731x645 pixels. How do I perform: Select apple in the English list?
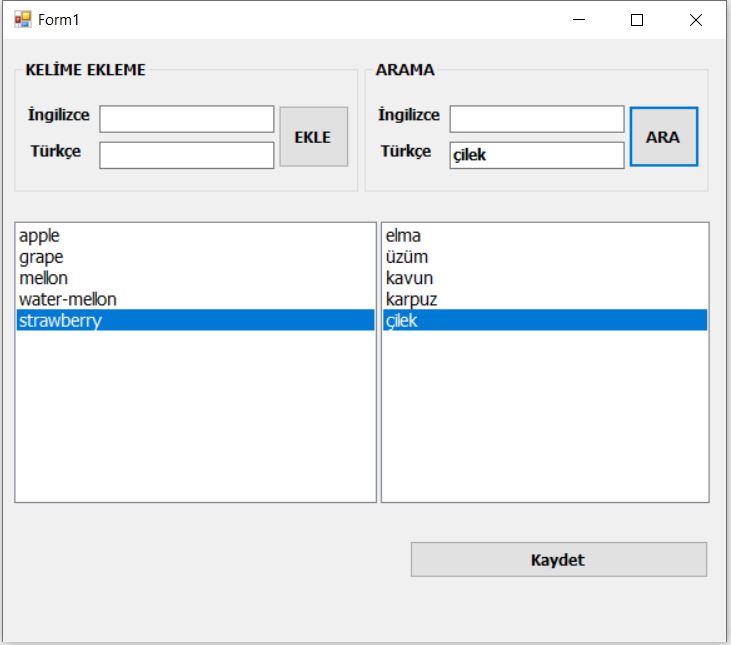click(x=195, y=235)
